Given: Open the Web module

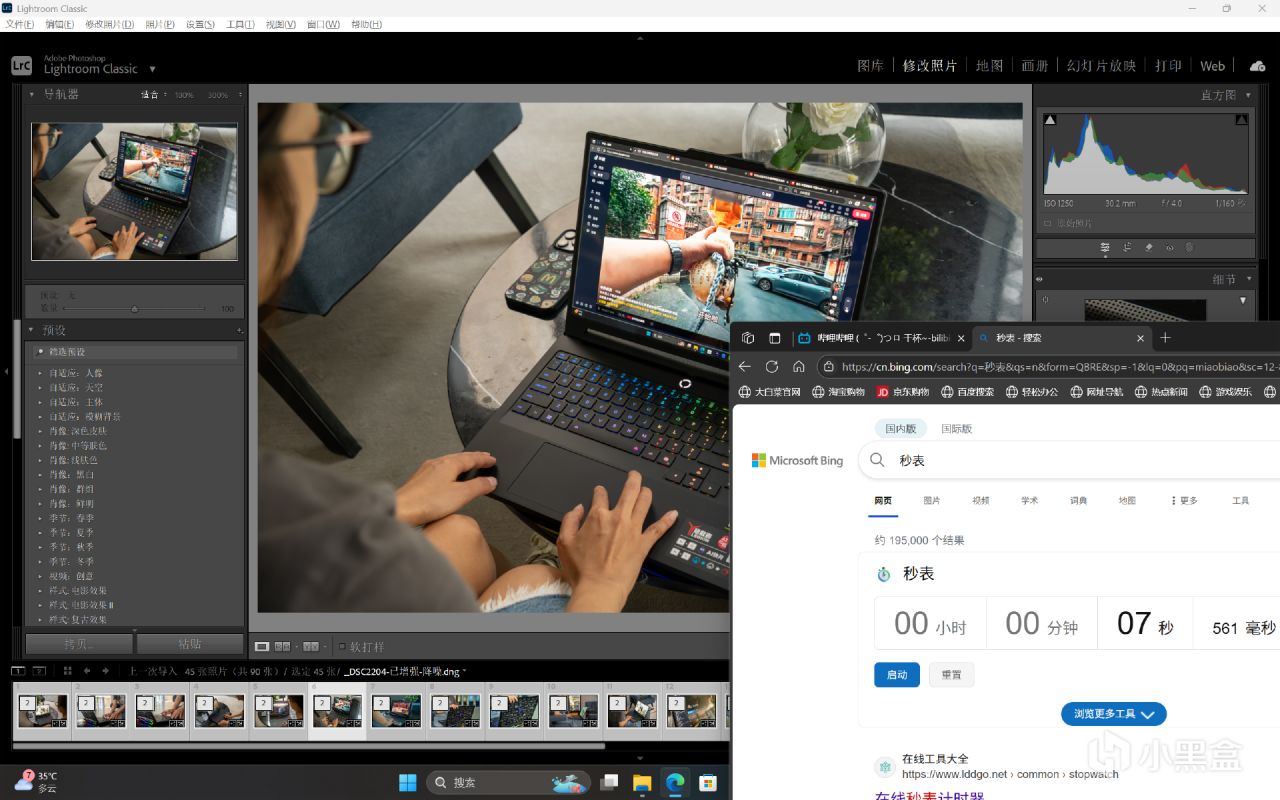Looking at the screenshot, I should coord(1212,66).
